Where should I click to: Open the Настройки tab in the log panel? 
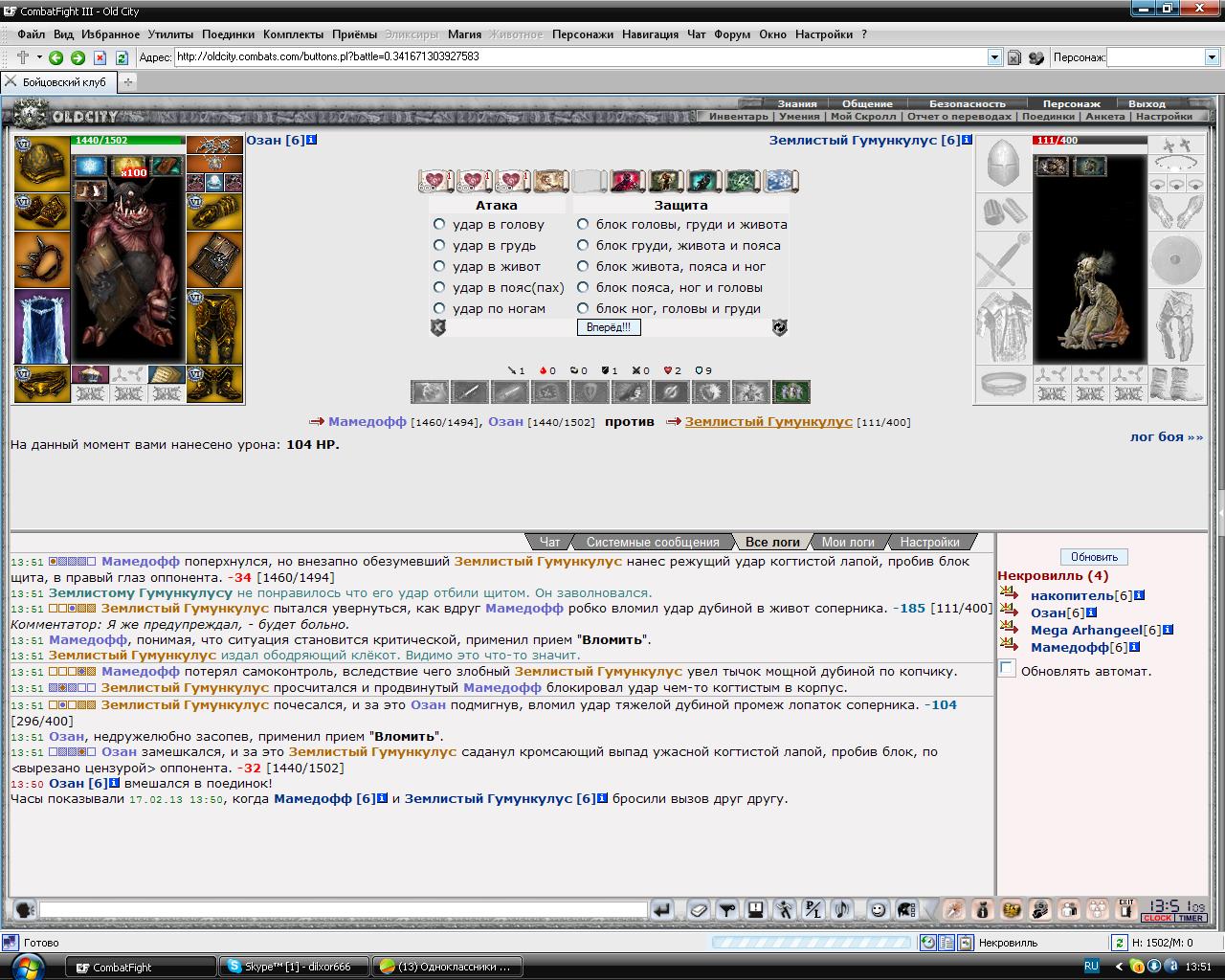[929, 542]
